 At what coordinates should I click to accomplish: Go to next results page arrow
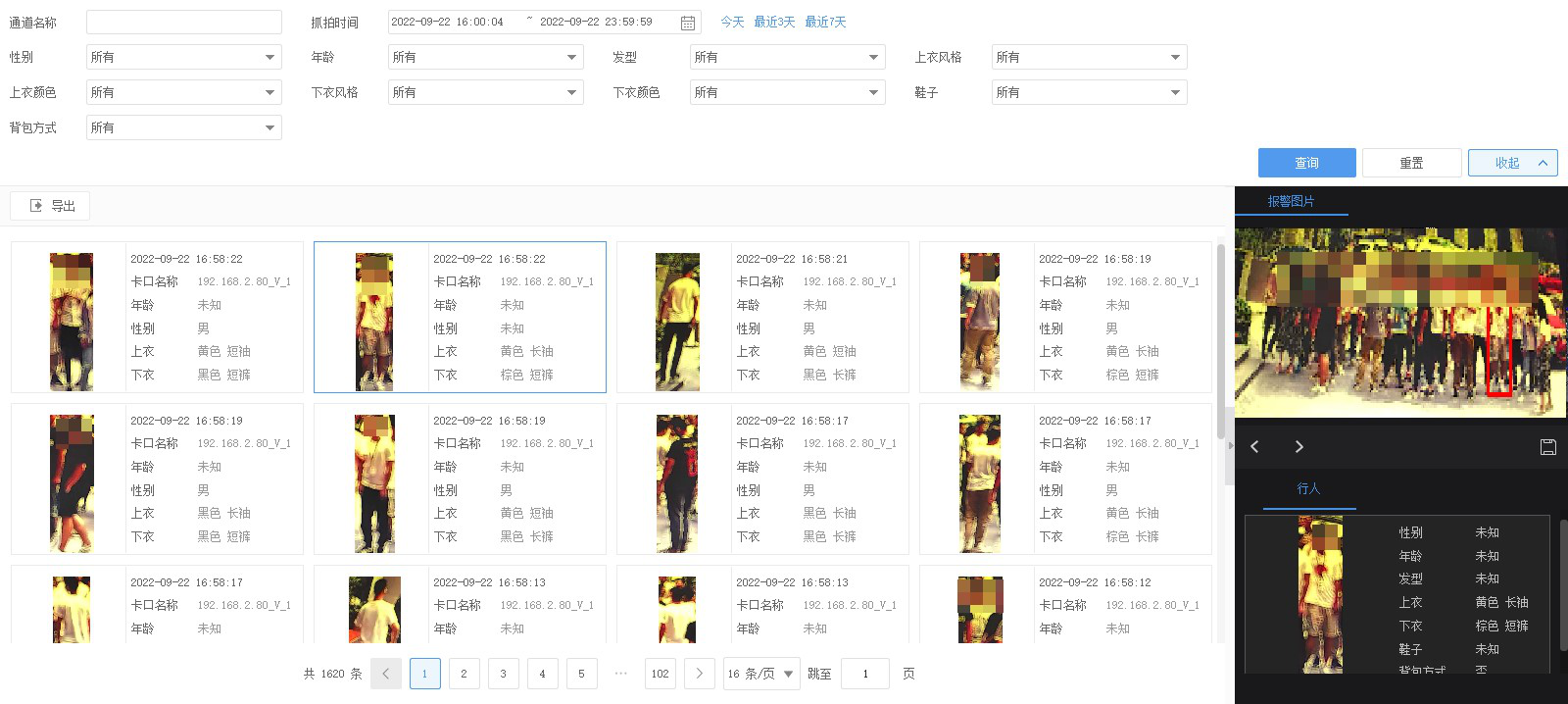(699, 674)
